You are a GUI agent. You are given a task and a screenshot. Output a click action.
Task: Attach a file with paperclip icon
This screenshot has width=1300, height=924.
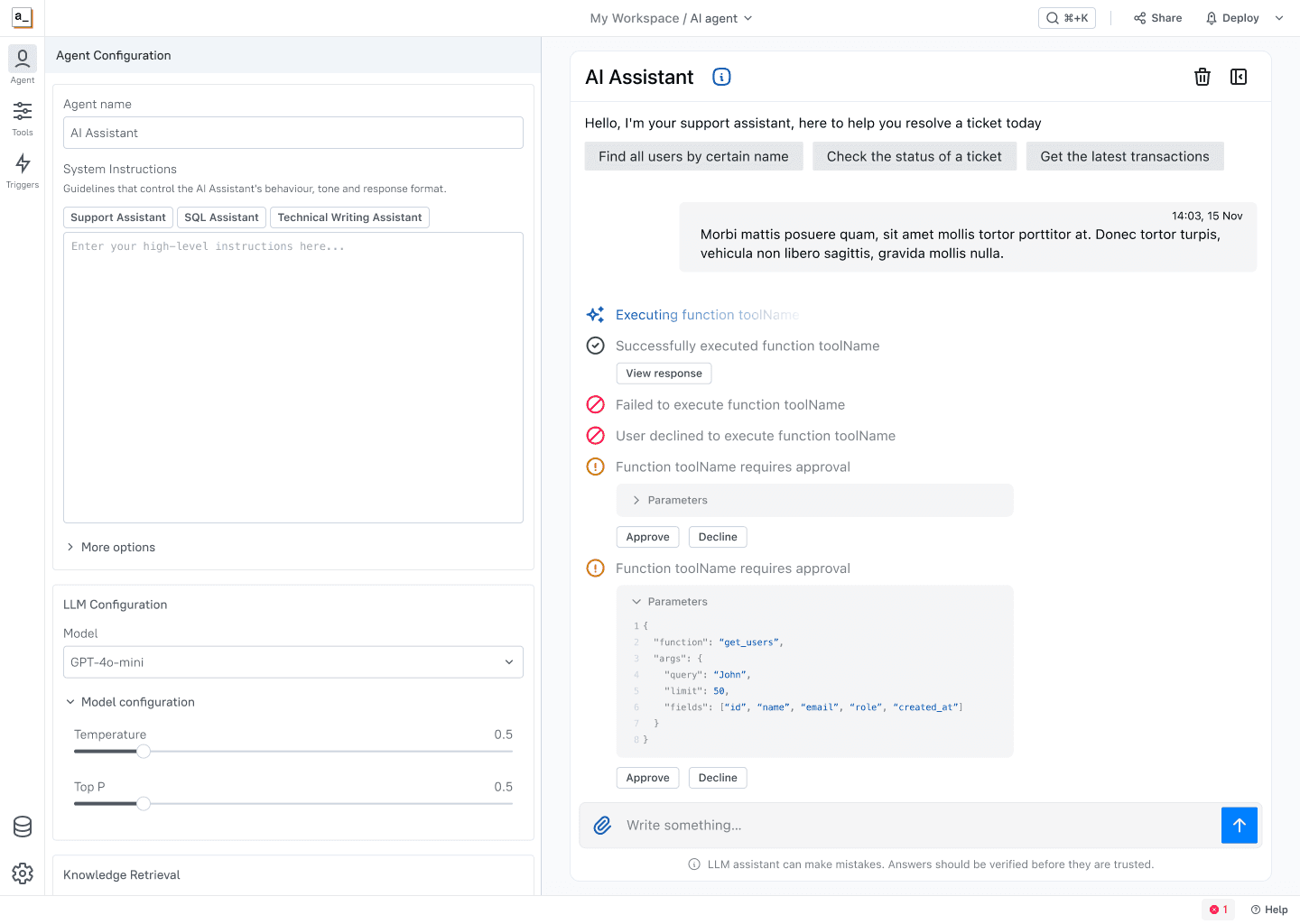click(x=602, y=825)
